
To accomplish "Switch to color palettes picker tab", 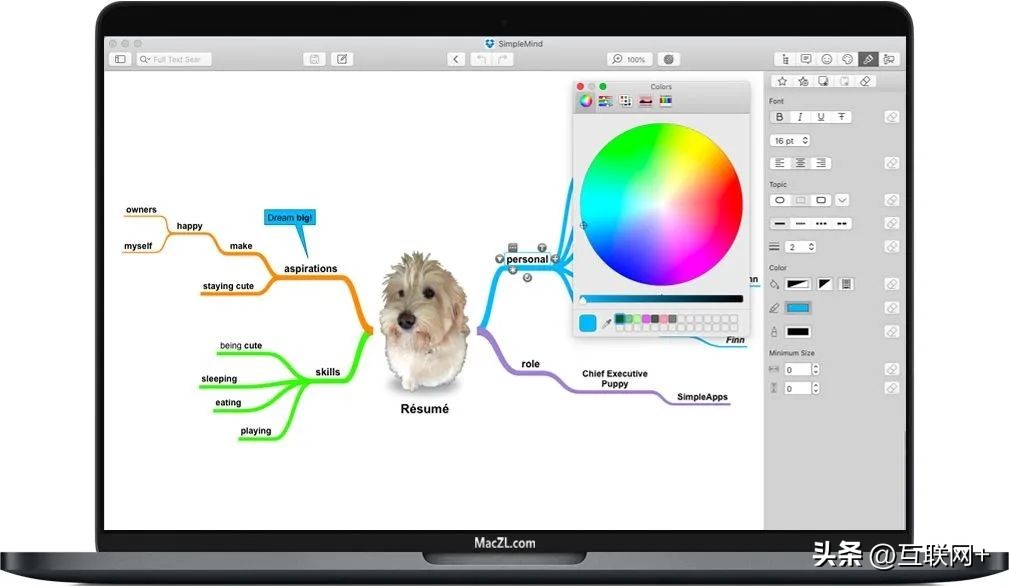I will pos(625,101).
